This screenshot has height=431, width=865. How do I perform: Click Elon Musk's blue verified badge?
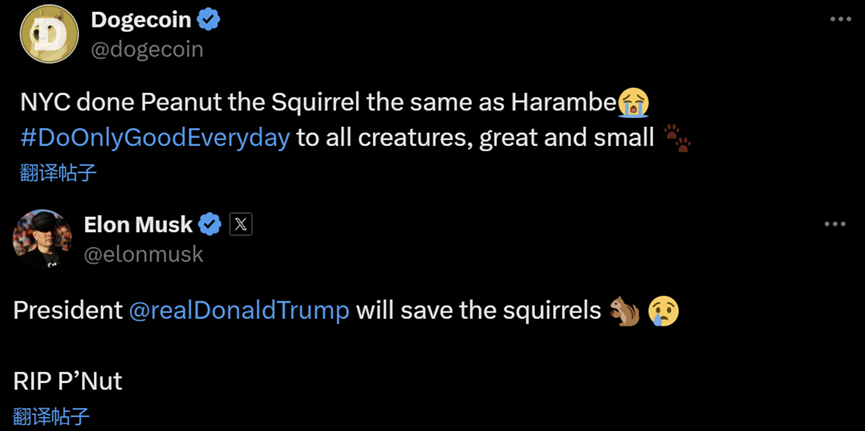pos(210,224)
